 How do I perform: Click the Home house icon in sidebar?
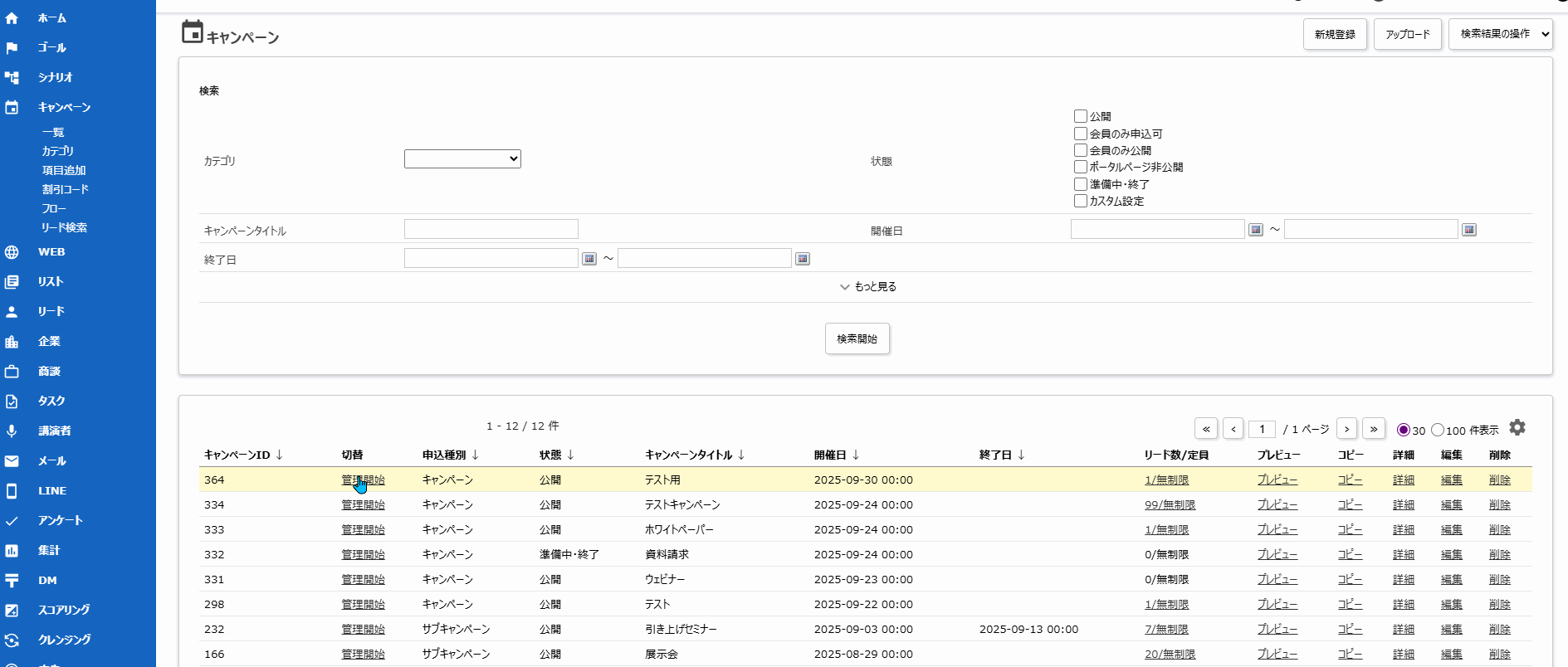click(12, 17)
